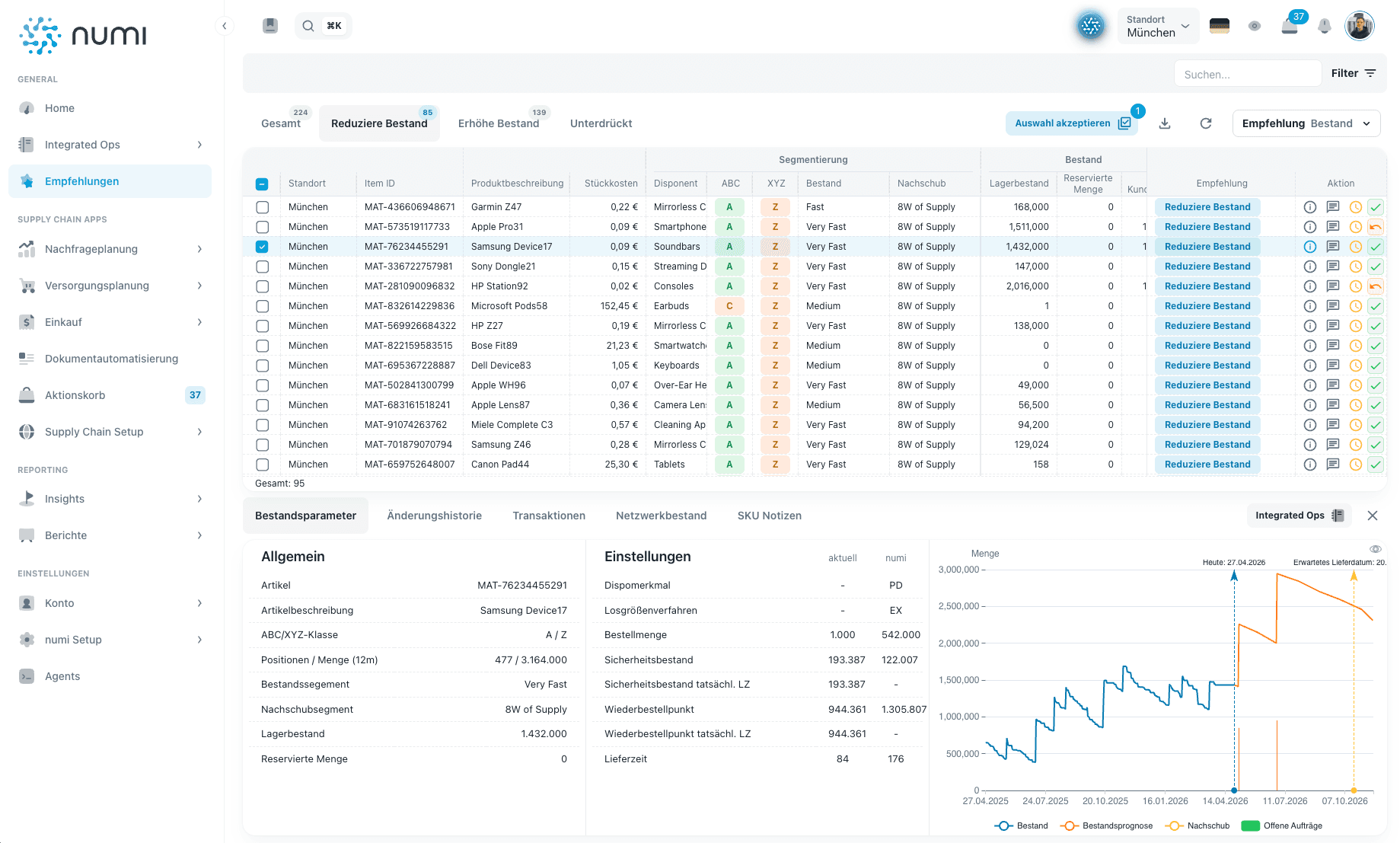The height and width of the screenshot is (843, 1400).
Task: Expand Nachfrageplanung menu
Action: 110,249
